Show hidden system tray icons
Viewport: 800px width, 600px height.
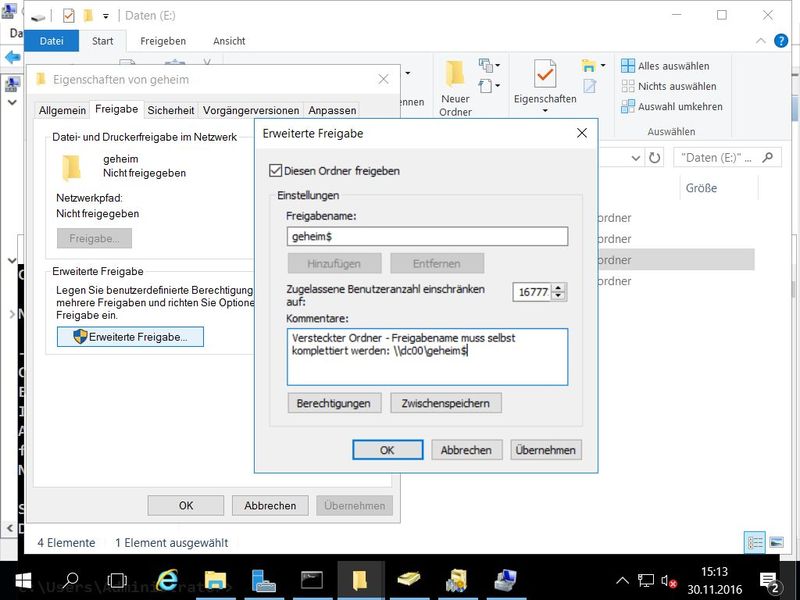(621, 579)
